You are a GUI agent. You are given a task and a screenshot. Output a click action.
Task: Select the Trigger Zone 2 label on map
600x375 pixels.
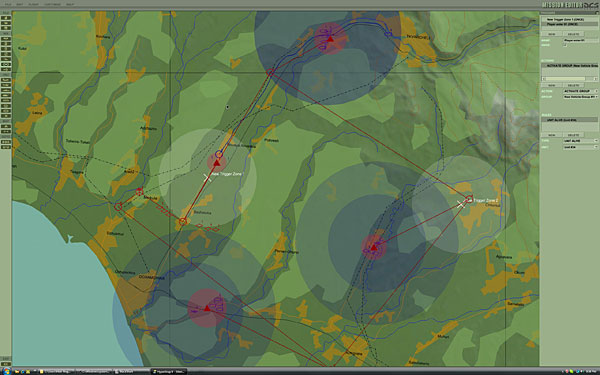point(486,200)
